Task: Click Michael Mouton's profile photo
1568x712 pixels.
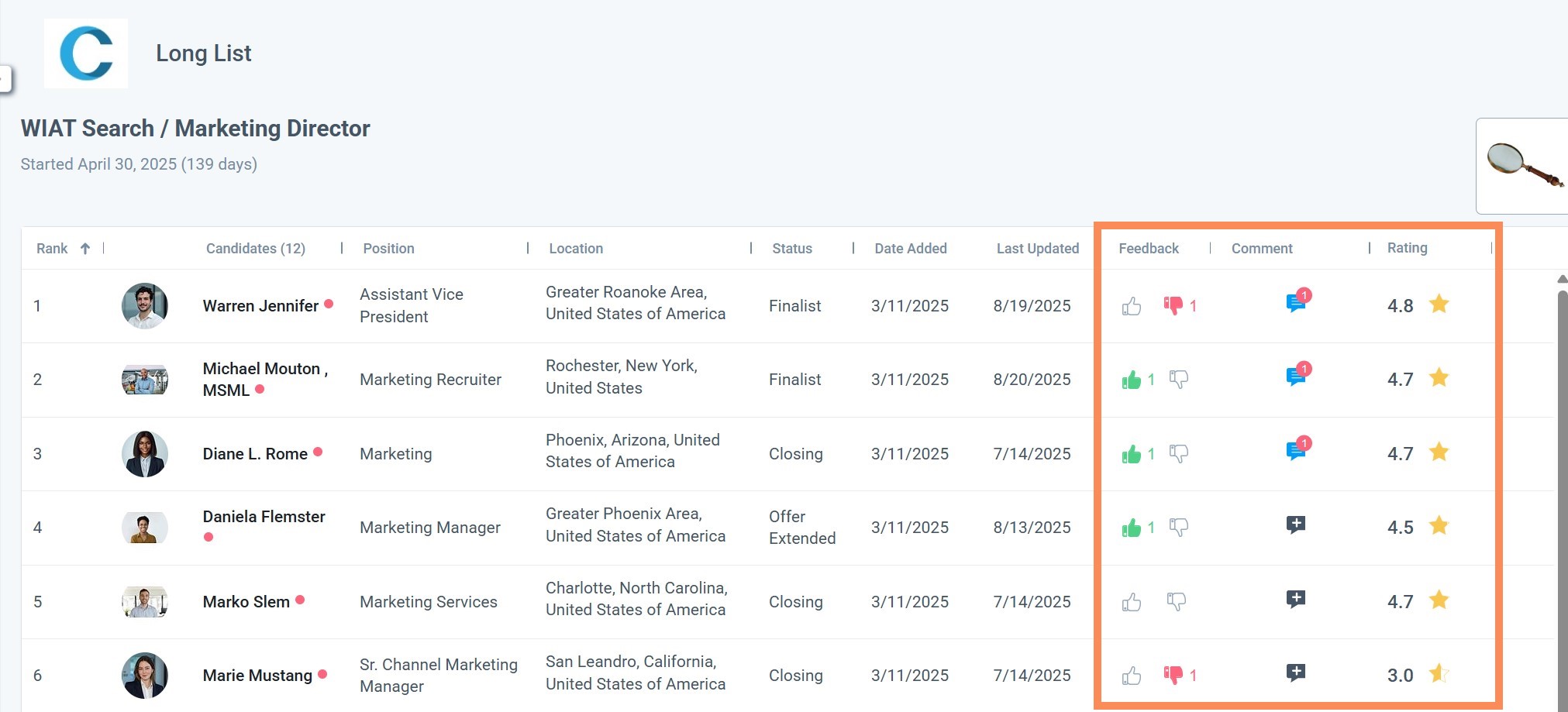Action: coord(145,380)
